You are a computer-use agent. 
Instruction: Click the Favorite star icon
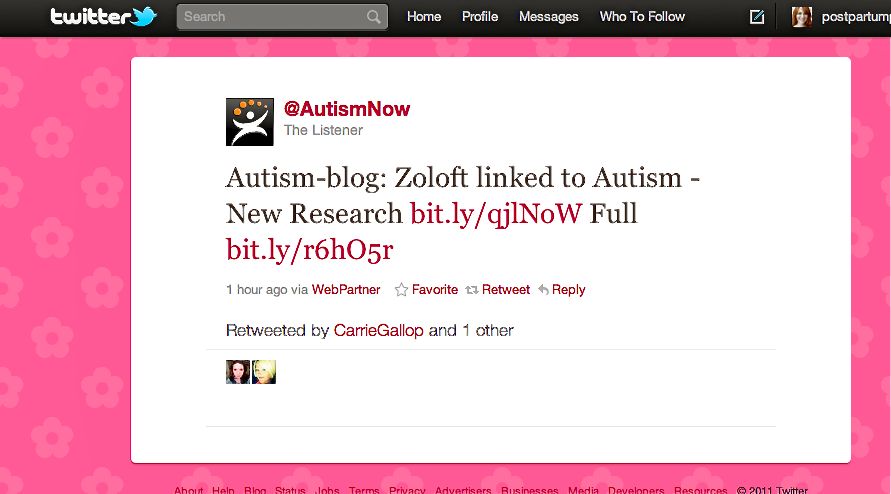[401, 290]
